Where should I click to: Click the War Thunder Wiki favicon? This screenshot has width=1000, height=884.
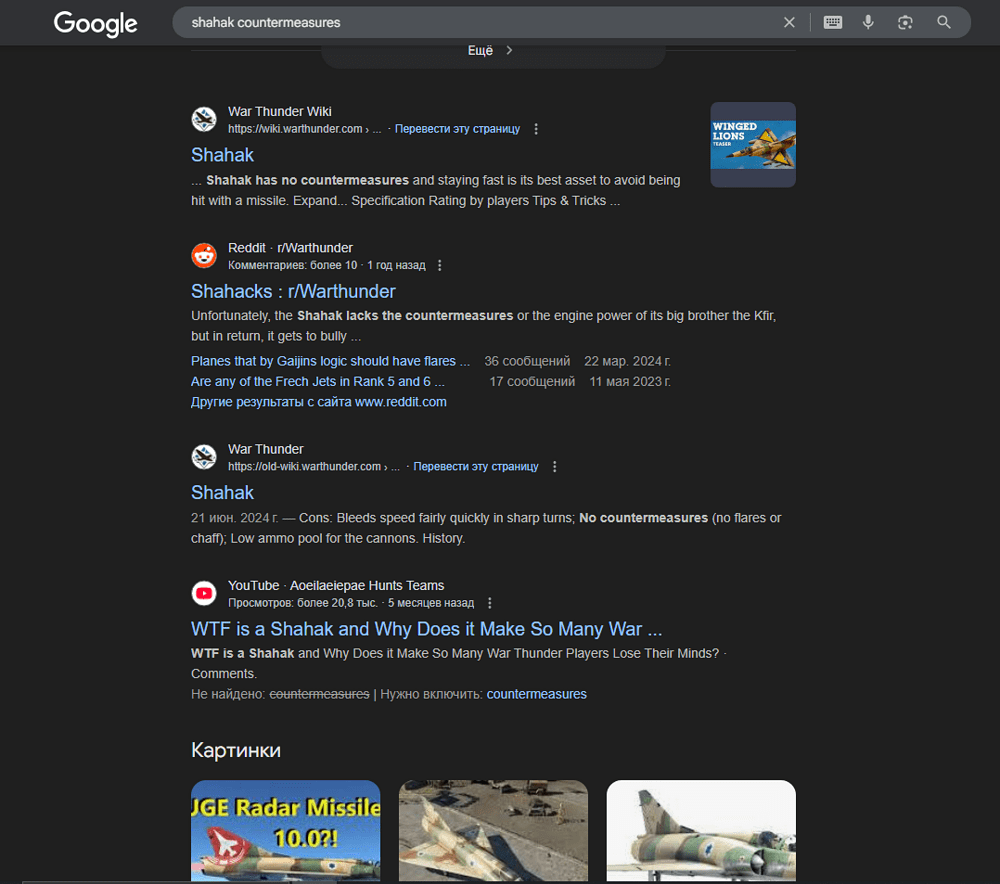click(x=204, y=119)
